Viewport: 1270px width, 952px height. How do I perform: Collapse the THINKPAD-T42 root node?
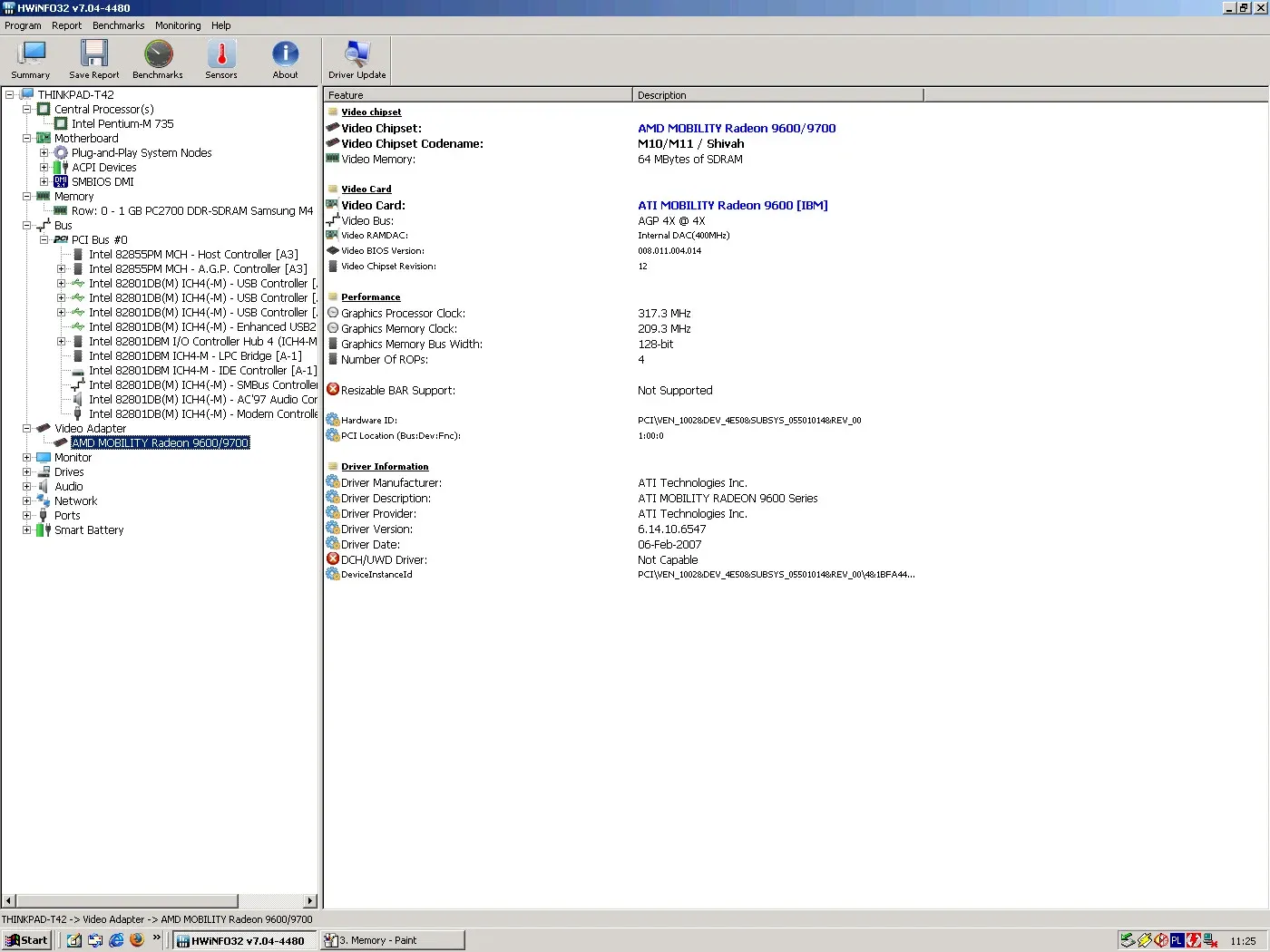click(9, 94)
